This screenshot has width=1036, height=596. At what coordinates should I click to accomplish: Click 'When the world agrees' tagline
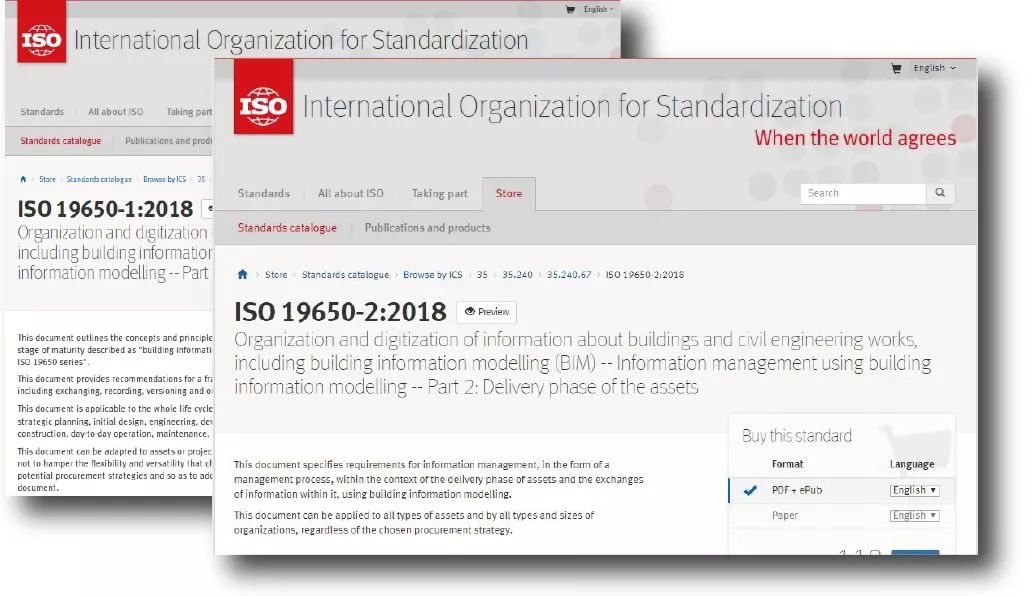pos(855,138)
